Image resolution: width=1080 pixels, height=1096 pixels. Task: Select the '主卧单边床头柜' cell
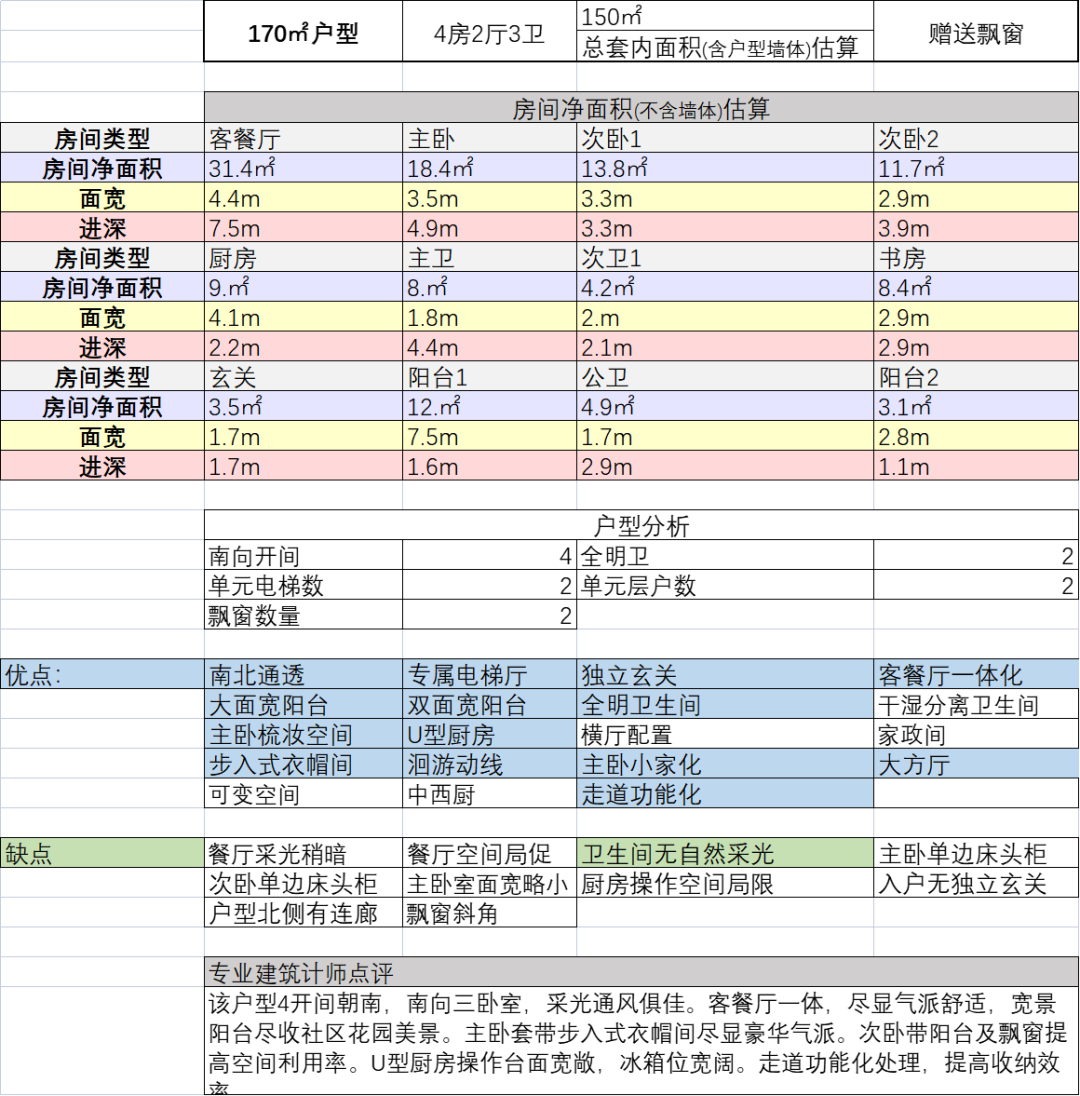point(976,853)
